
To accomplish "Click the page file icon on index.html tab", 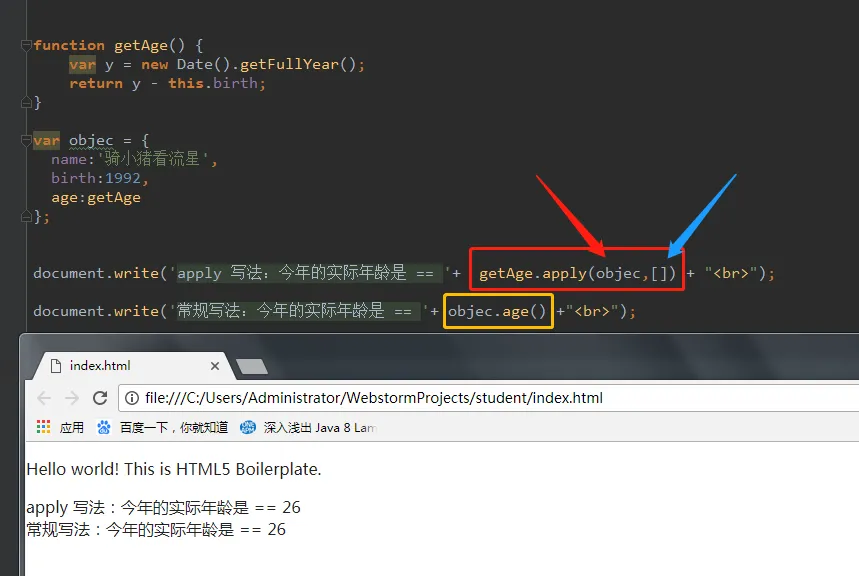I will tap(55, 366).
